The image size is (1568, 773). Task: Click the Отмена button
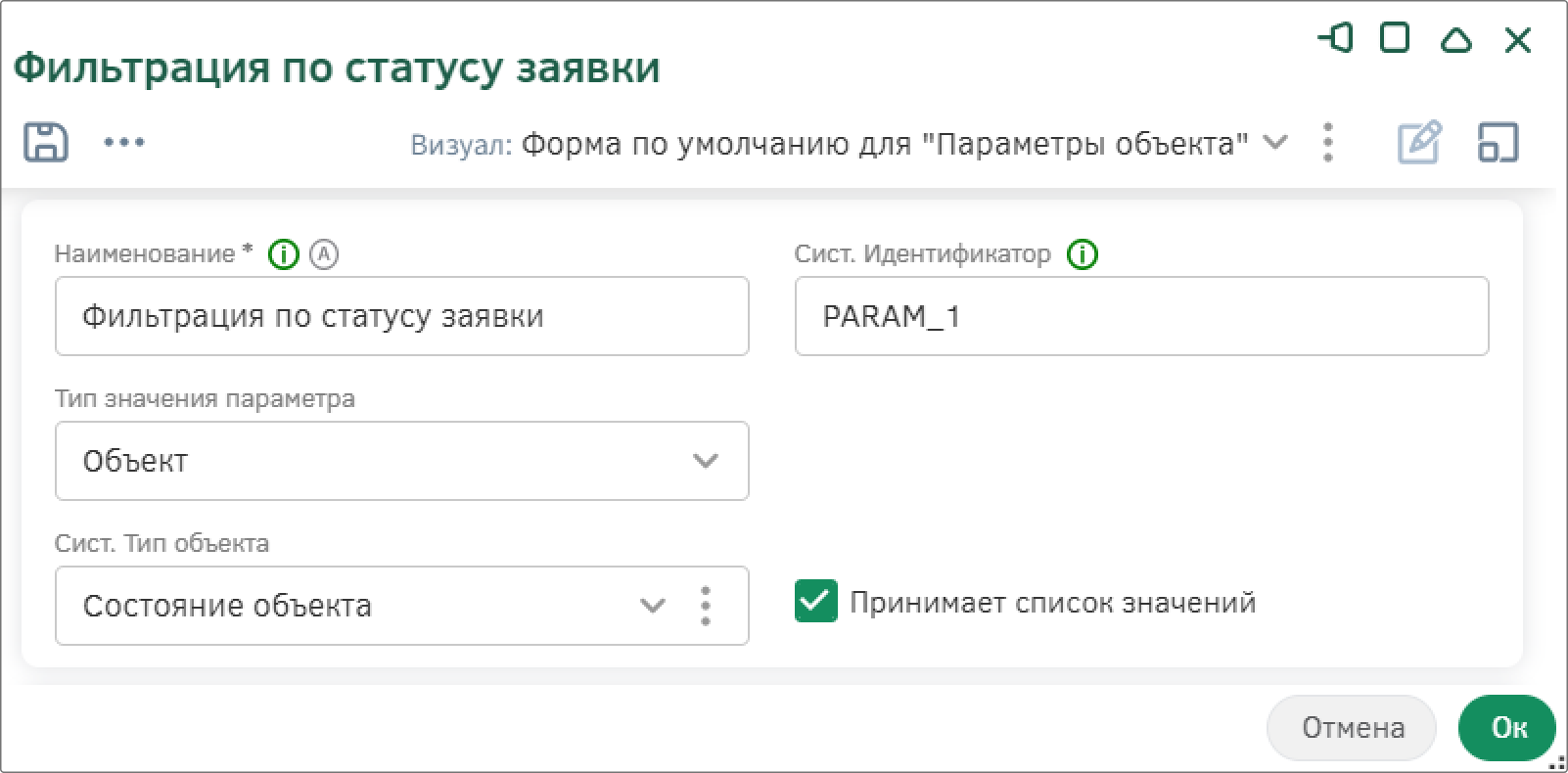(1353, 728)
